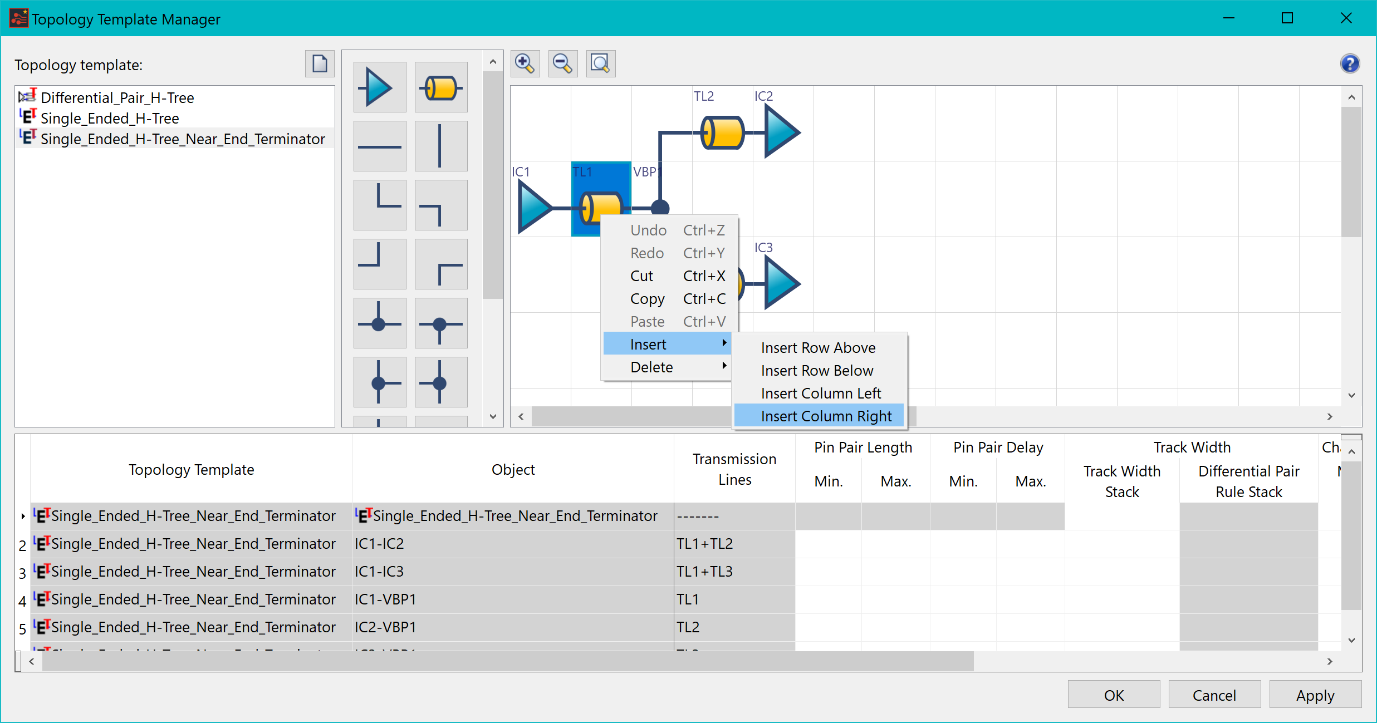Choose the T-junction with upward branch symbol

[x=379, y=324]
